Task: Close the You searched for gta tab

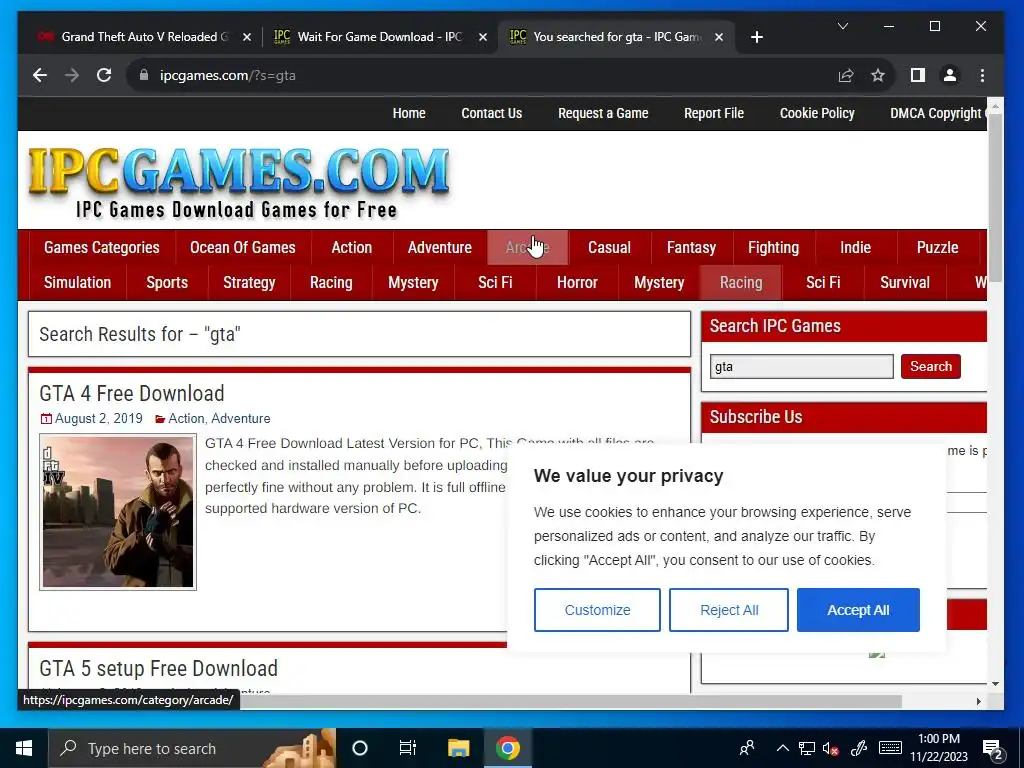Action: [x=718, y=37]
